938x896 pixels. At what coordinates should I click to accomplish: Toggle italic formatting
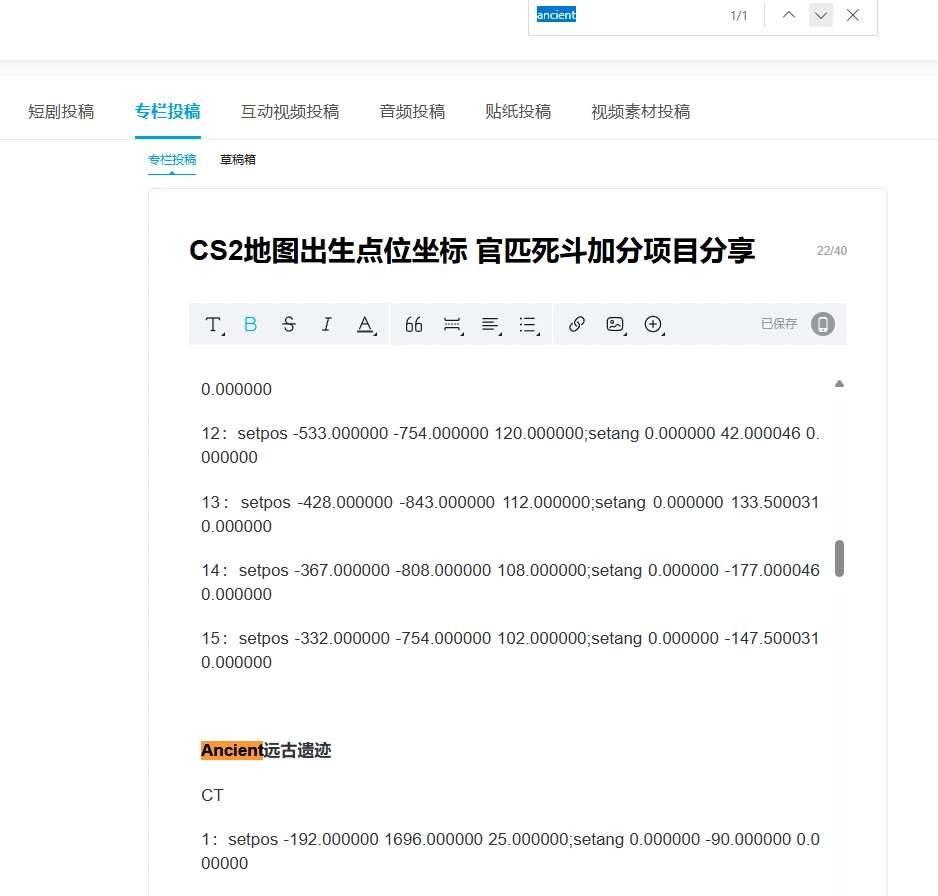[327, 324]
